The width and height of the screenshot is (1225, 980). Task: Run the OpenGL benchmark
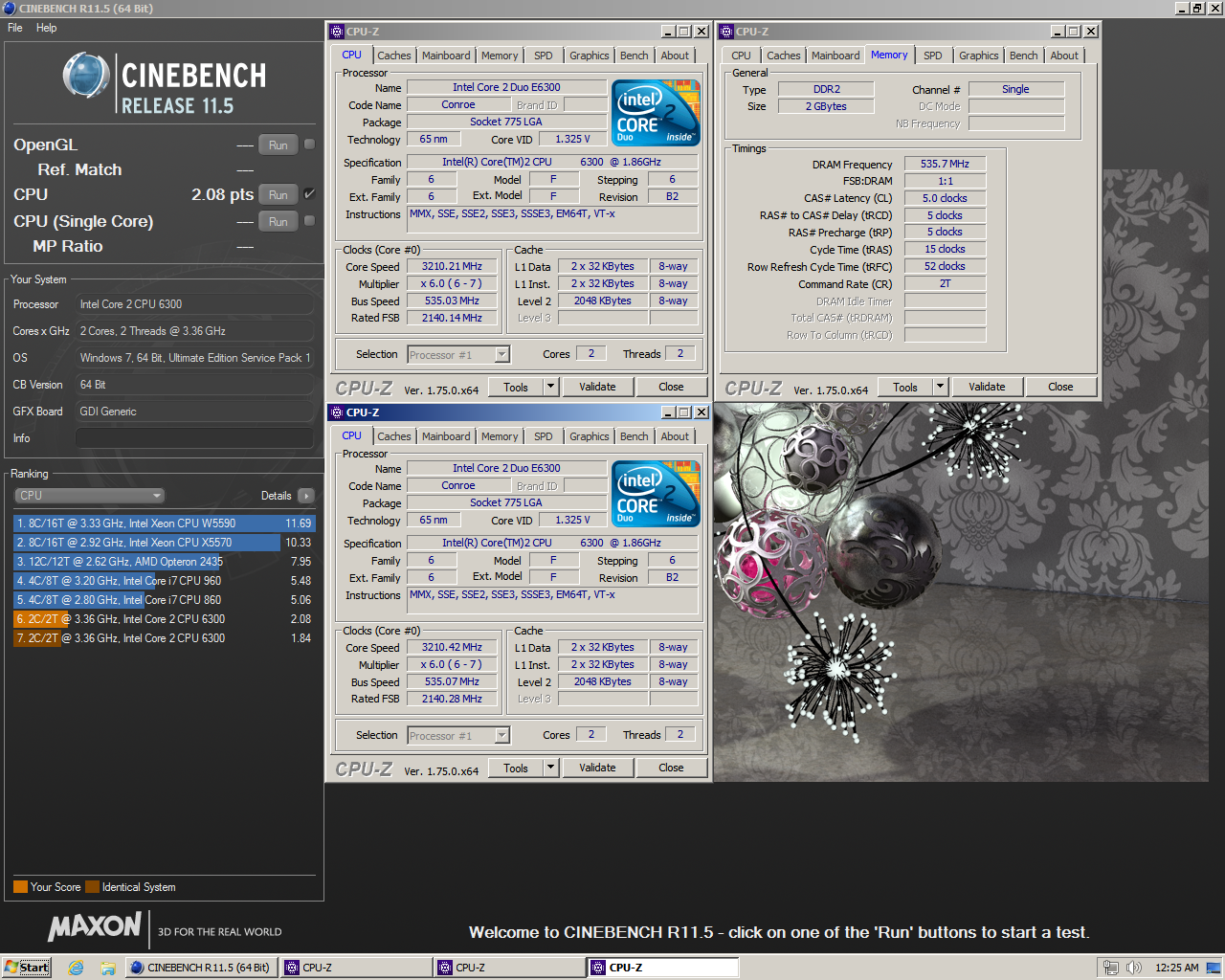click(278, 145)
